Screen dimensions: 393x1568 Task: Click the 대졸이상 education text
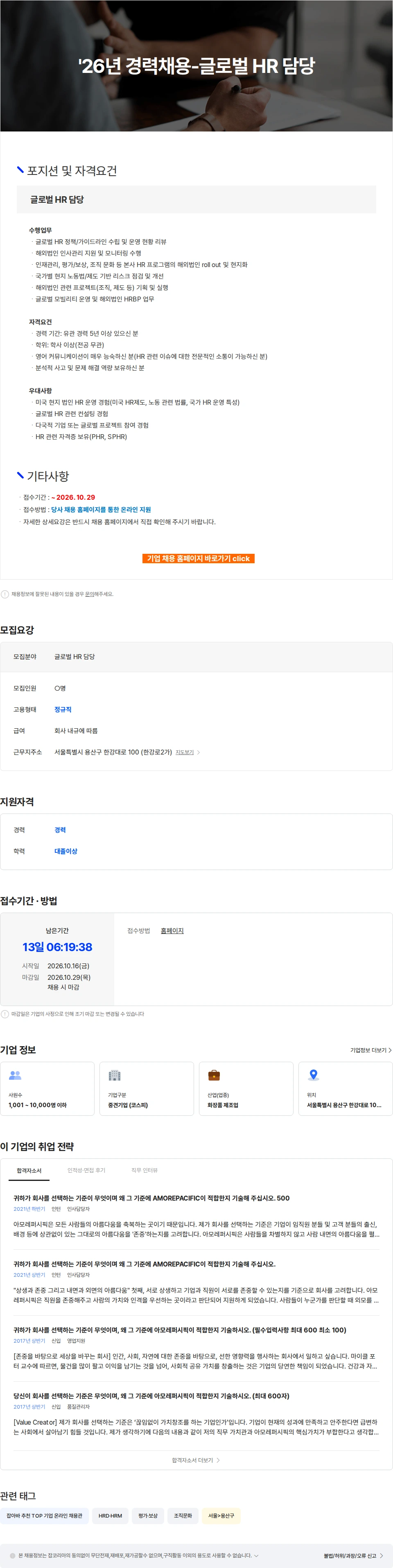coord(65,852)
